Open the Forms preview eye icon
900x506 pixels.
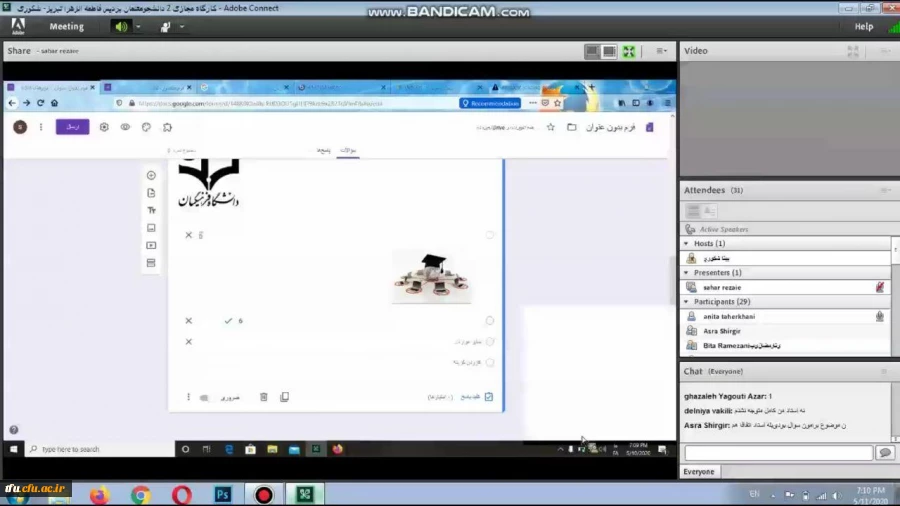[x=125, y=127]
